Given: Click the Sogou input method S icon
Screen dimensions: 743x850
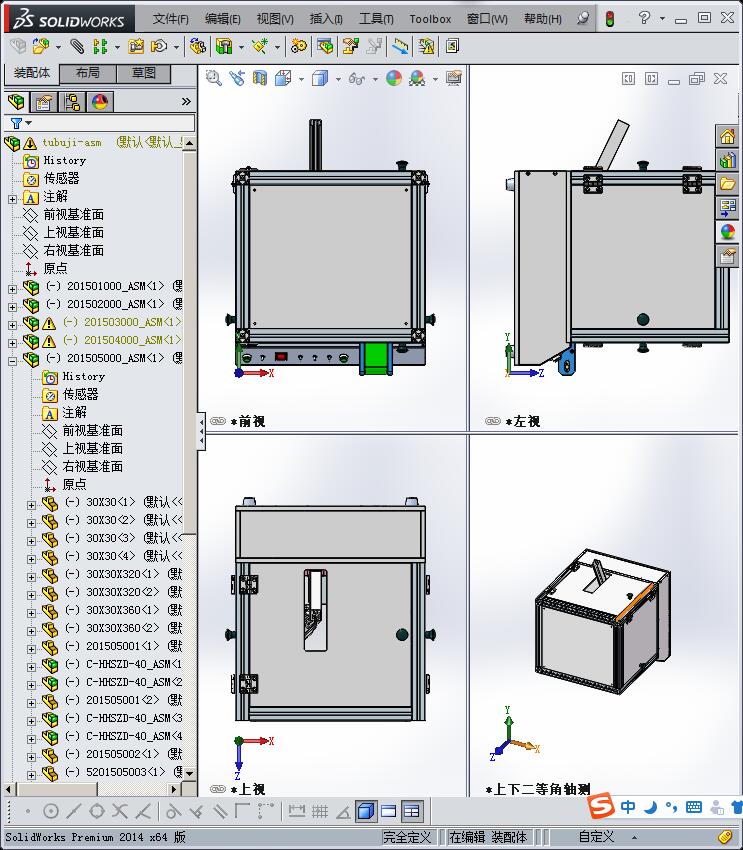Looking at the screenshot, I should click(600, 806).
